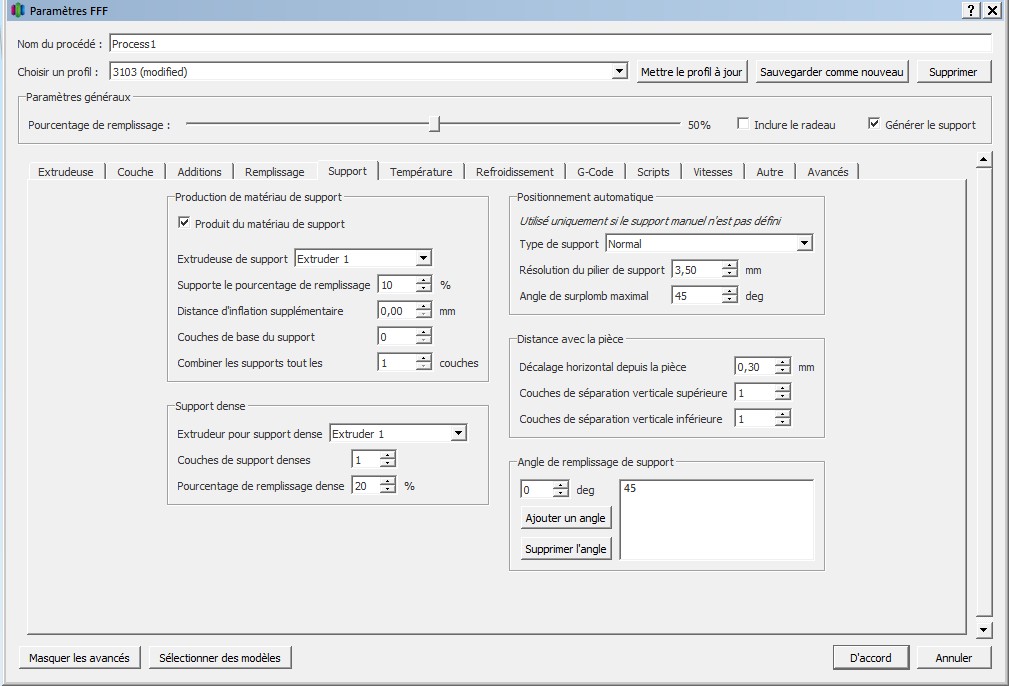Open 'Extrudeuse de support' combo box
This screenshot has width=1009, height=686.
coord(422,259)
